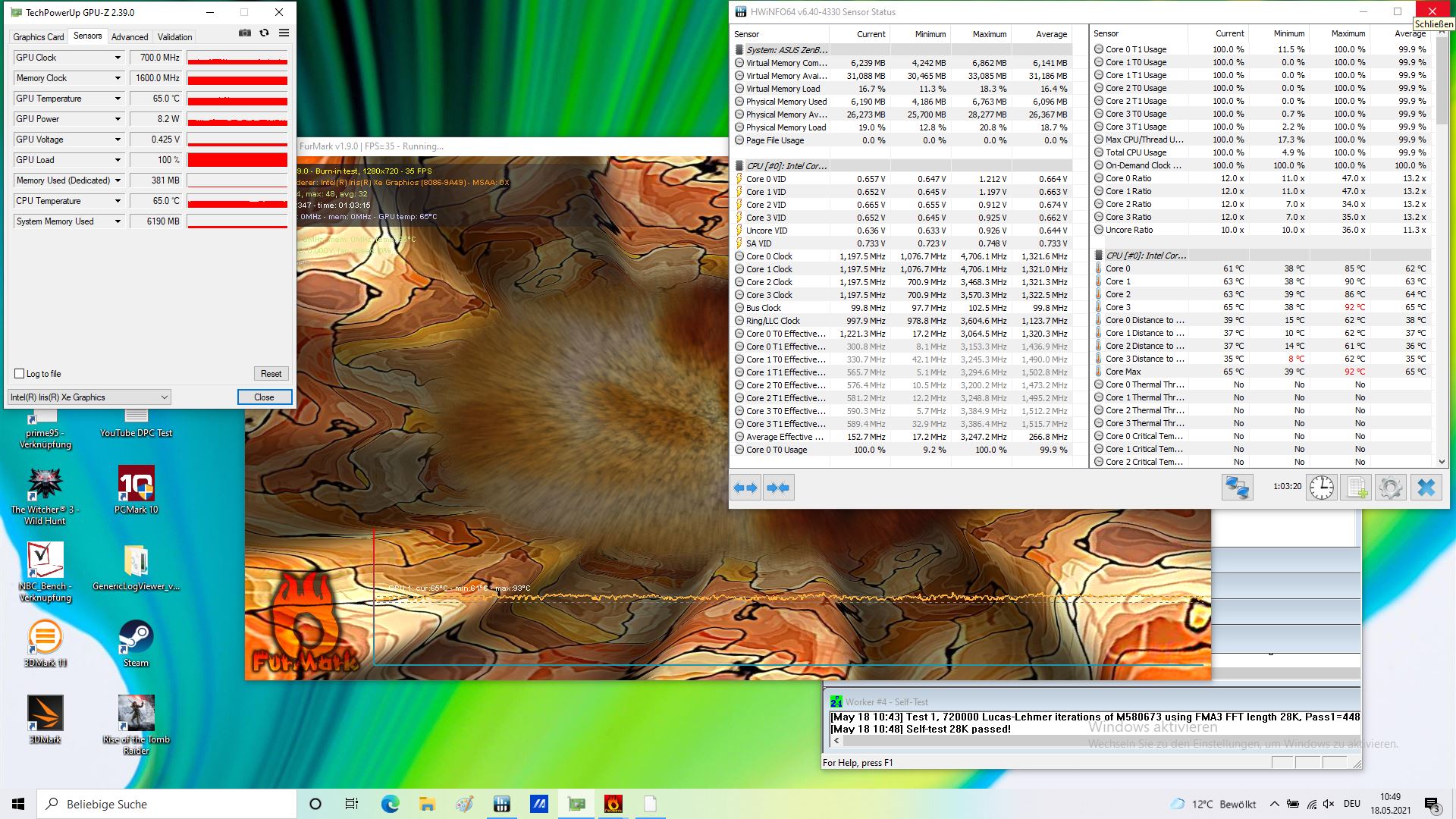Open System Memory Used sensor dropdown

tap(118, 221)
